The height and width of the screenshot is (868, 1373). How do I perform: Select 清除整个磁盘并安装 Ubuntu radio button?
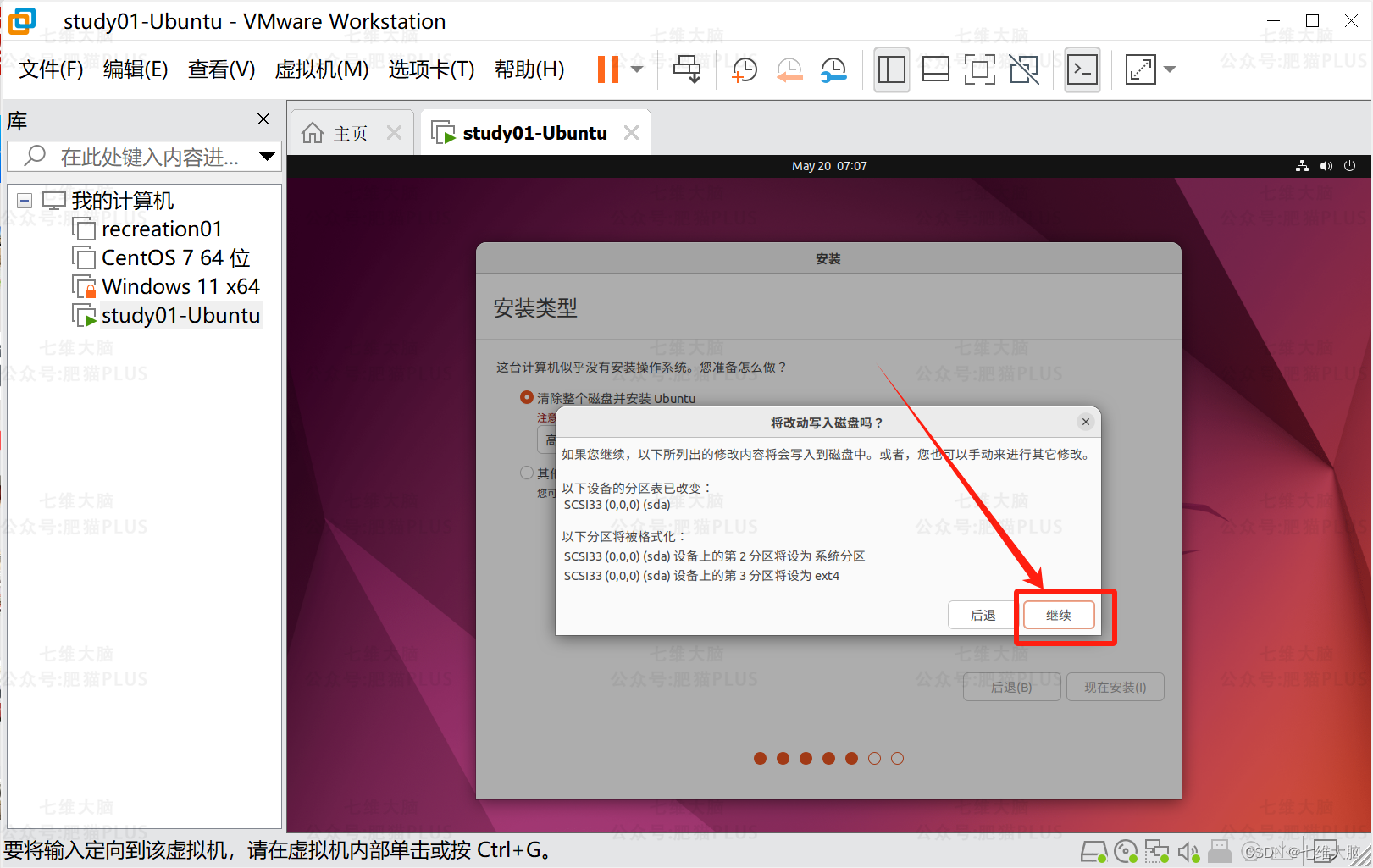527,398
